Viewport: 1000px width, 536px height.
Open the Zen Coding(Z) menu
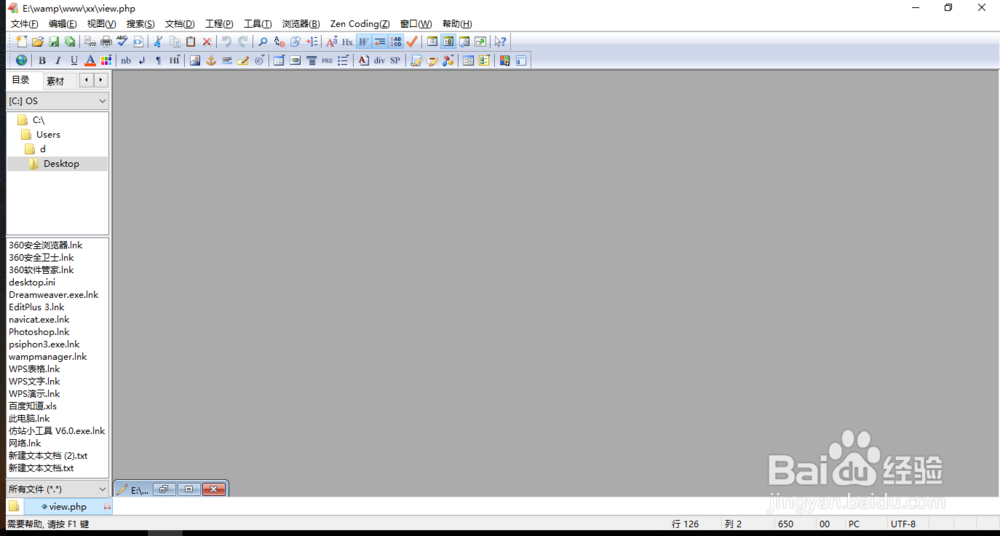tap(360, 24)
